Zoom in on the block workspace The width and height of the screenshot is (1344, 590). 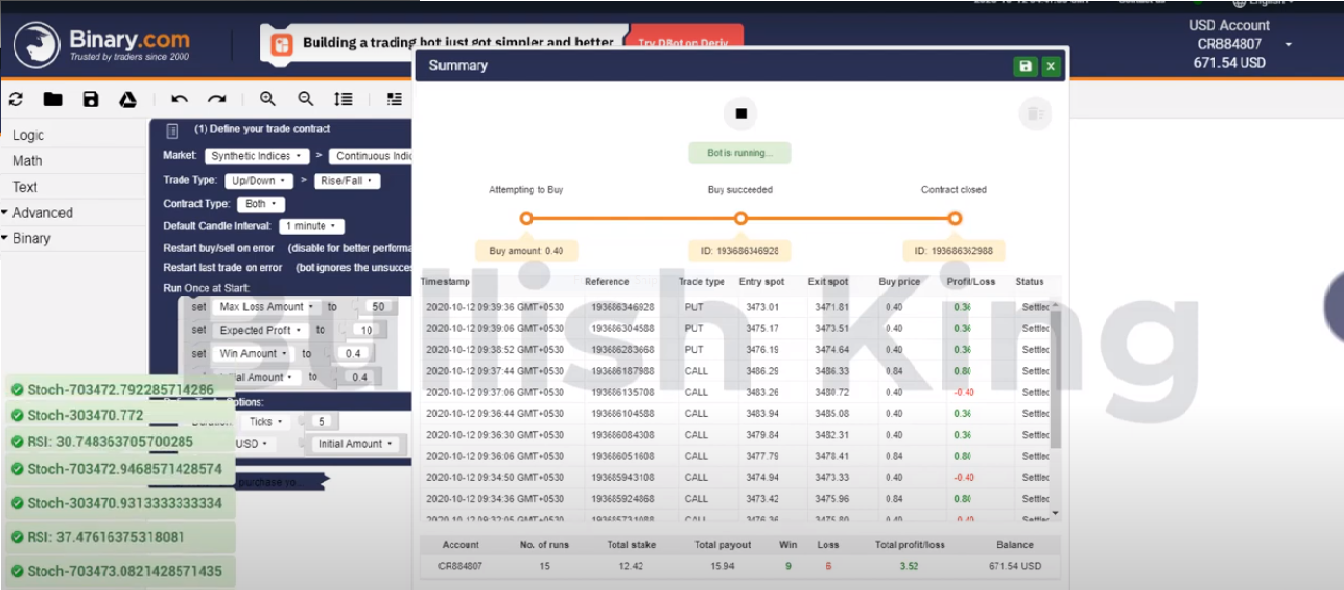pos(267,99)
